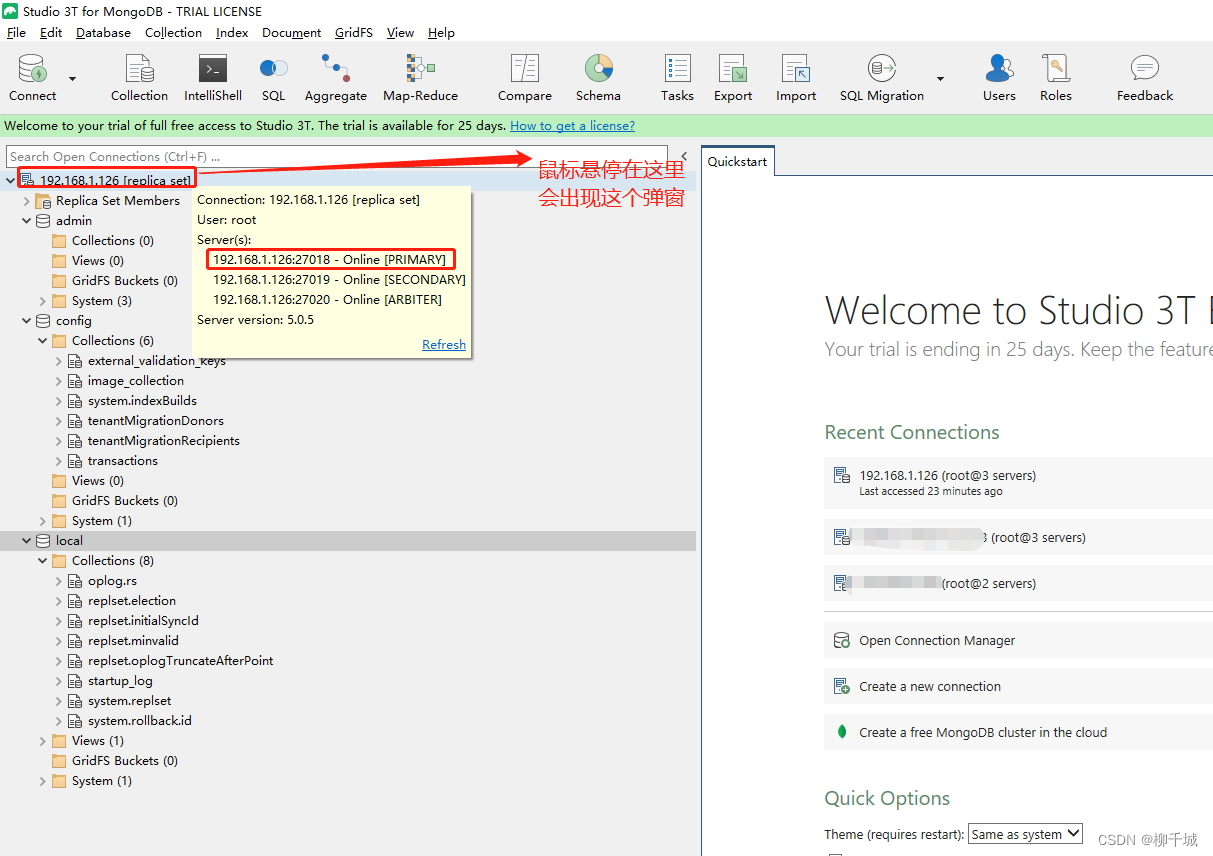Open the Aggregate editor
This screenshot has height=856, width=1213.
[x=335, y=78]
